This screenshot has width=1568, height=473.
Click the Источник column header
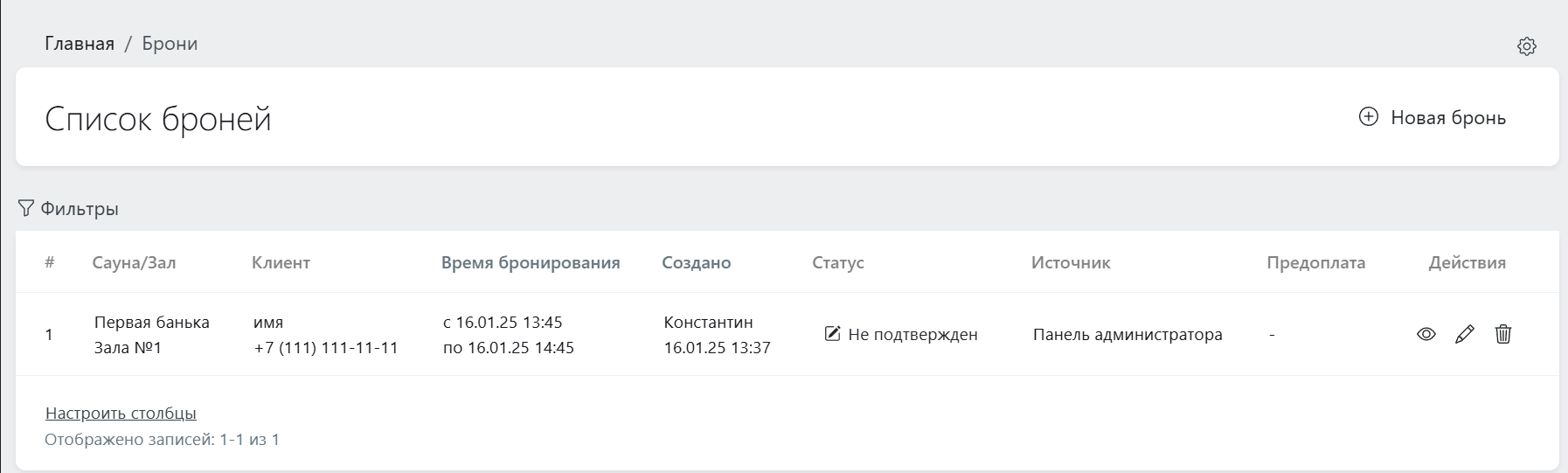[x=1071, y=262]
